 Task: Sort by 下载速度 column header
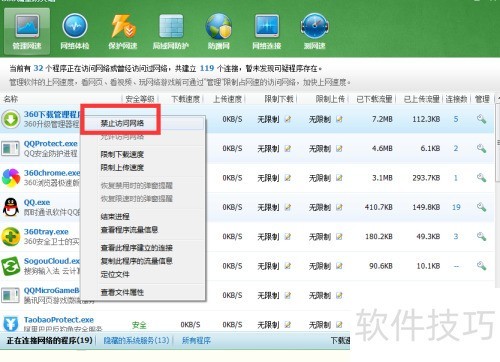pos(186,99)
